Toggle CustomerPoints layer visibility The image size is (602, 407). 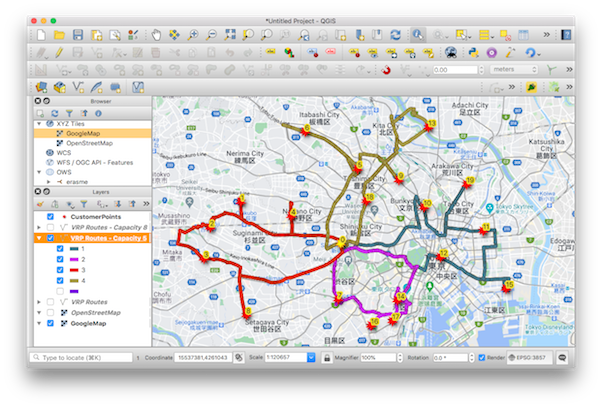pyautogui.click(x=50, y=217)
